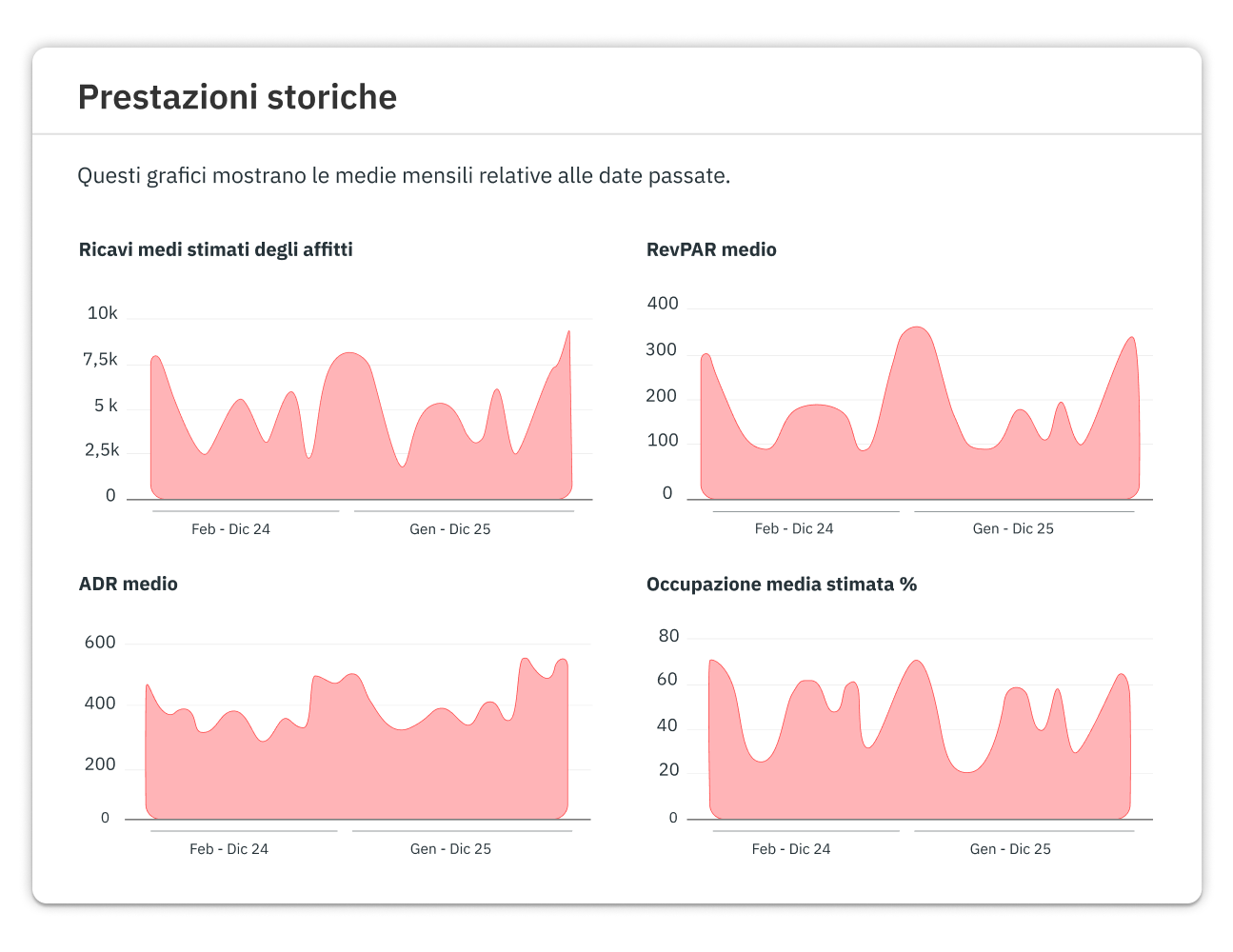Click the 80 axis label on Occupazione chart
This screenshot has height=952, width=1233.
click(x=669, y=636)
